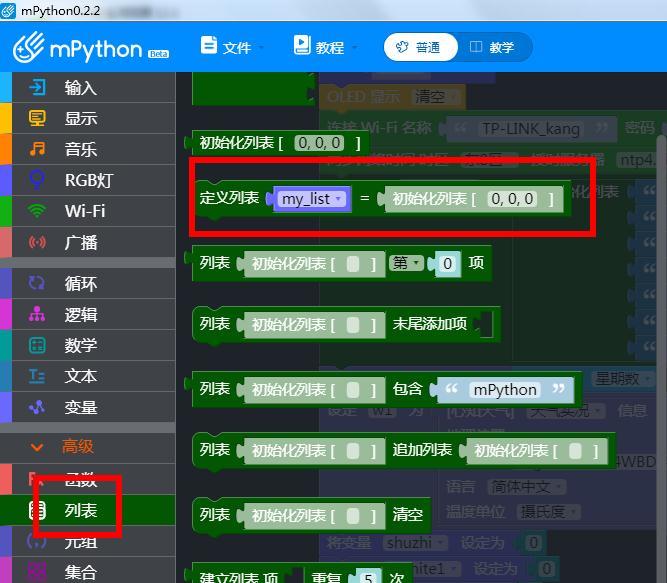The image size is (667, 583).
Task: Open the 数学 math category icon
Action: coord(37,345)
